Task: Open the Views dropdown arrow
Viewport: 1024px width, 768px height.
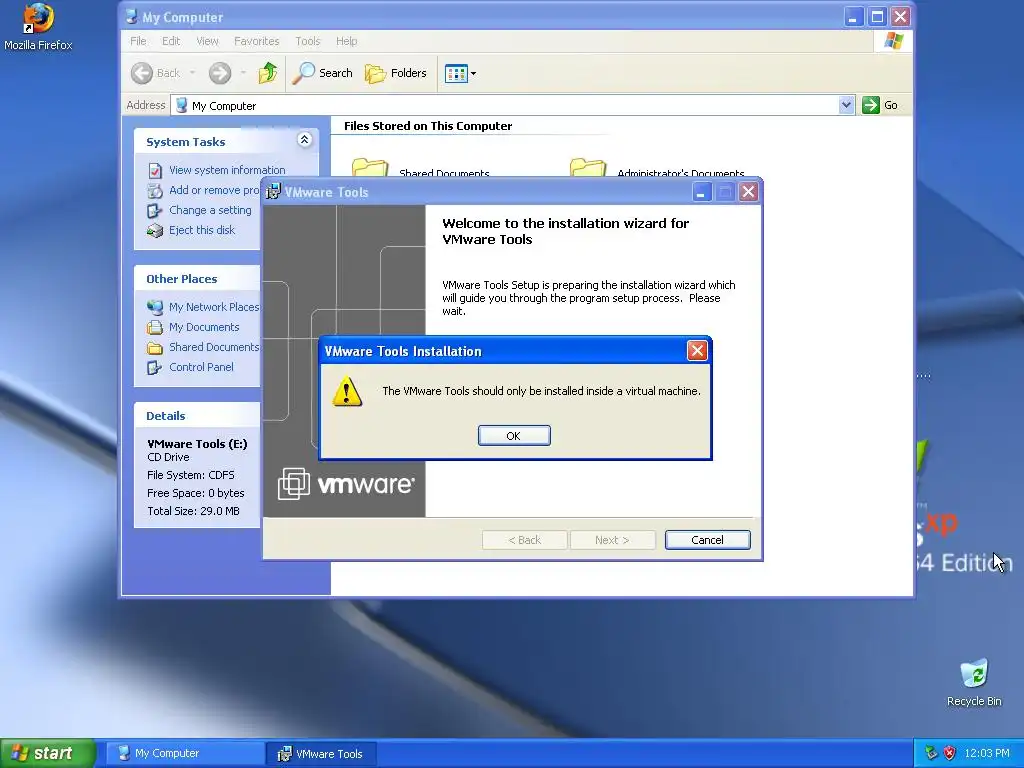Action: pyautogui.click(x=473, y=74)
